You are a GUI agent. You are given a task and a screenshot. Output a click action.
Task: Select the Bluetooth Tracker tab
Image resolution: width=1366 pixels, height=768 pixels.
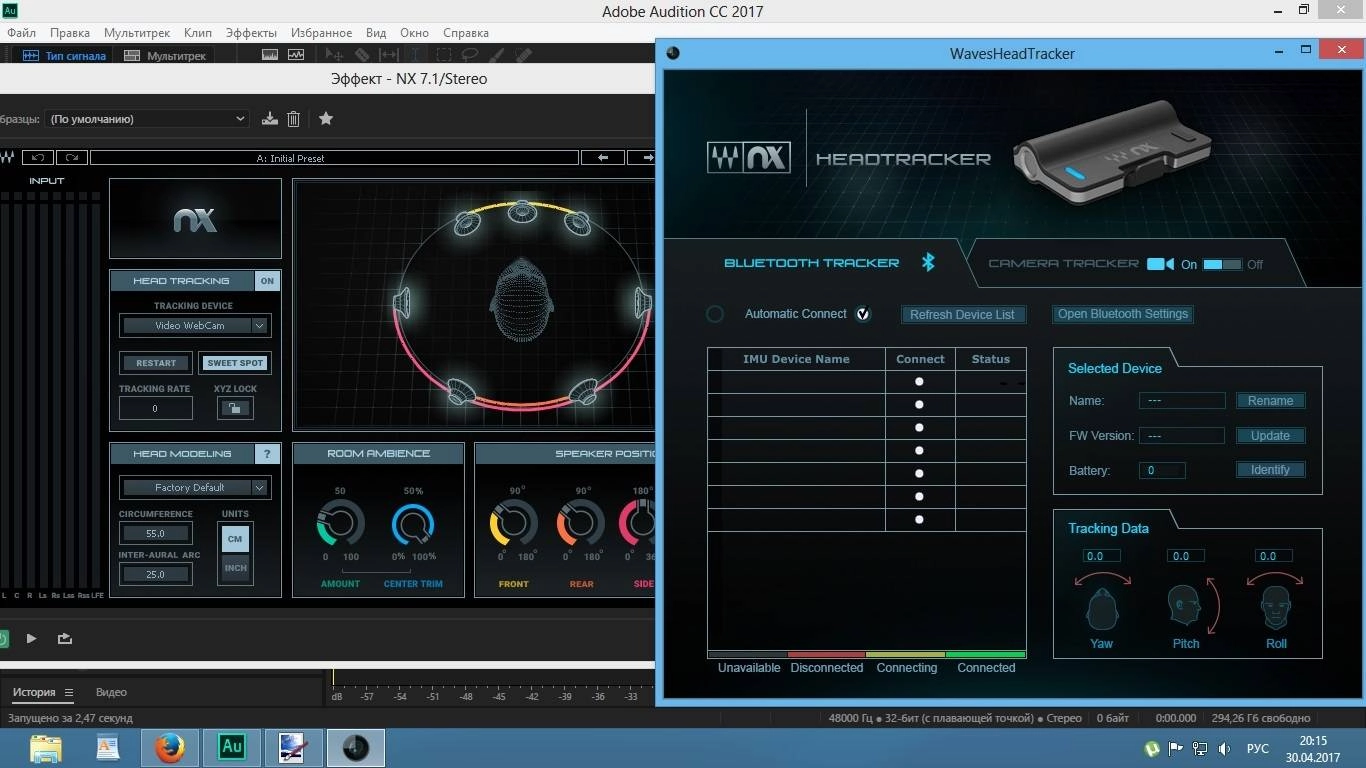tap(811, 263)
